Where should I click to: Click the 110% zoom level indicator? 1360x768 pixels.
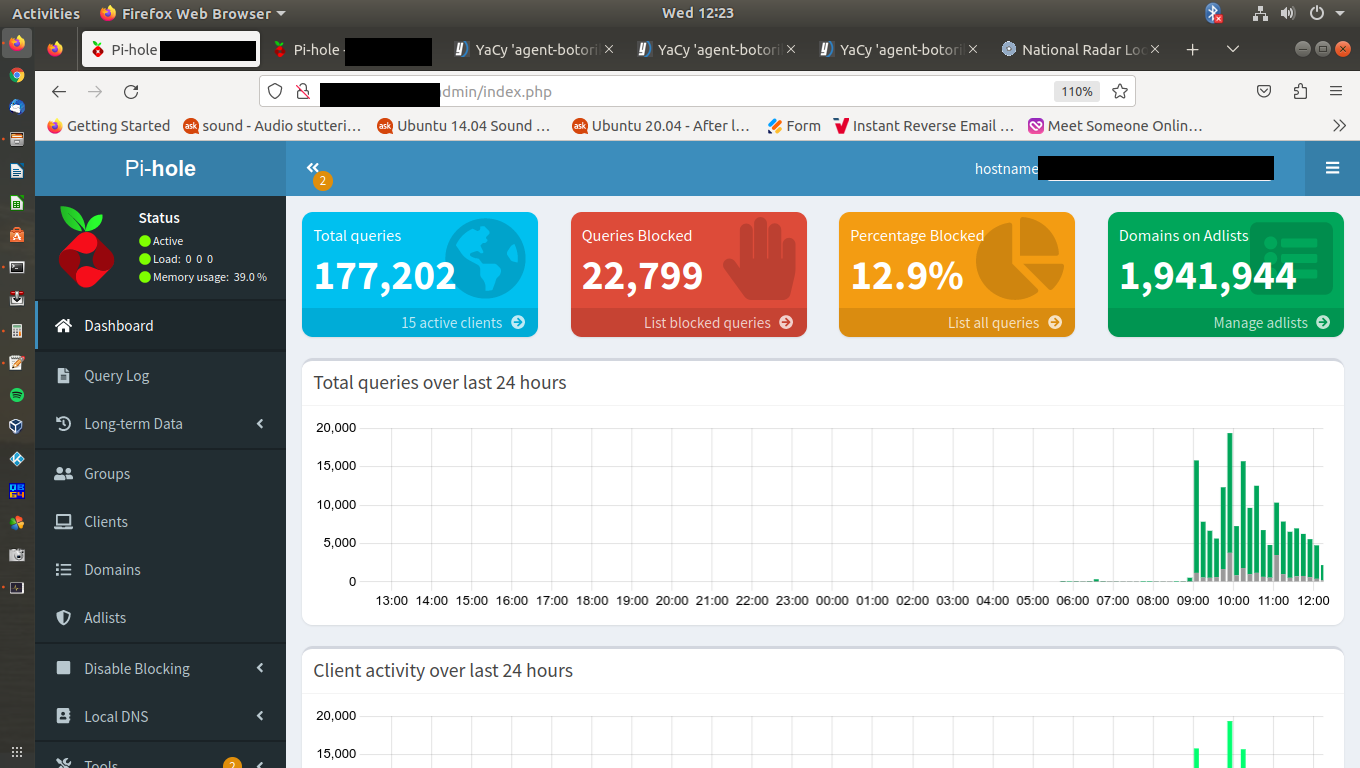[x=1076, y=92]
